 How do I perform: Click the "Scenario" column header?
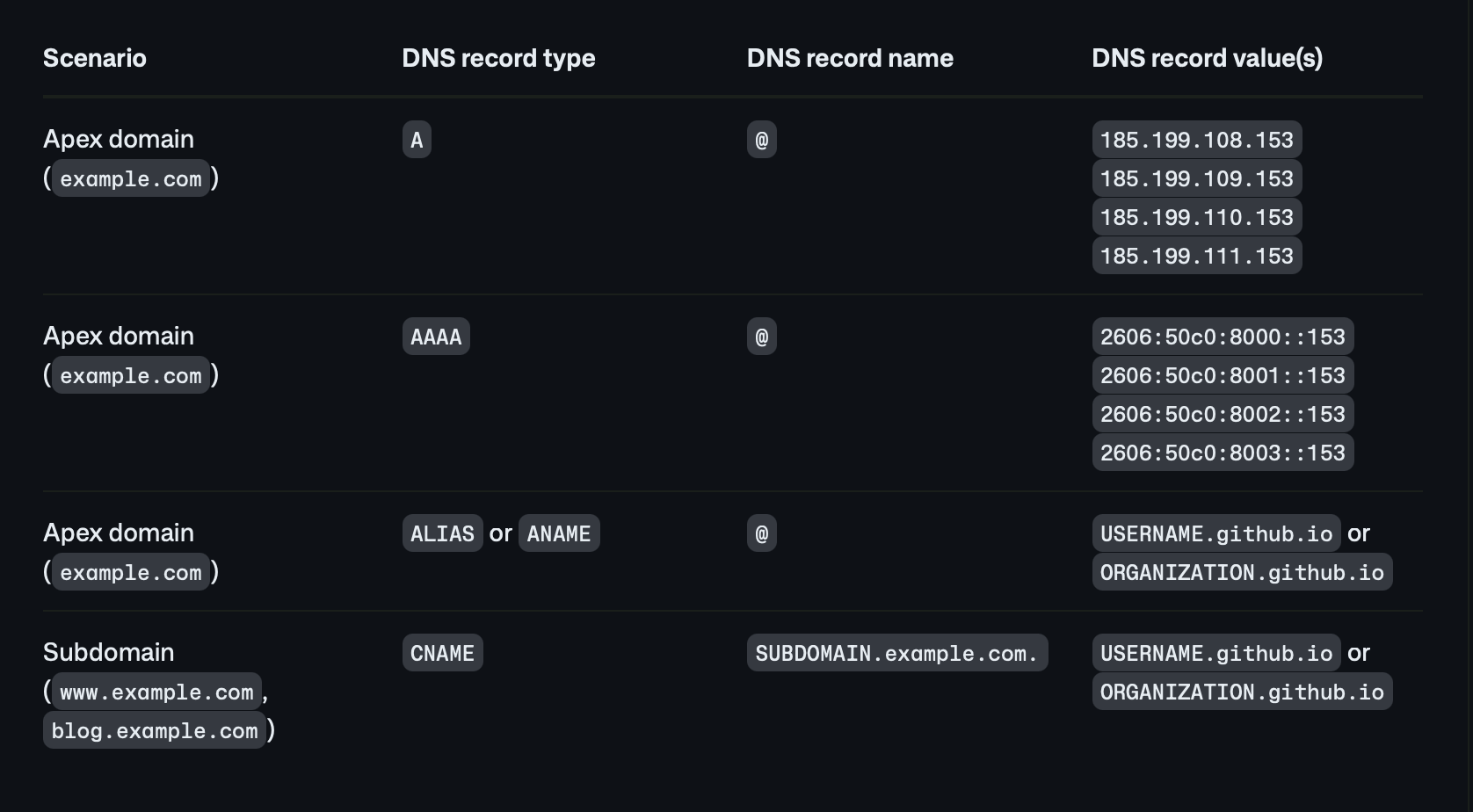pos(95,58)
